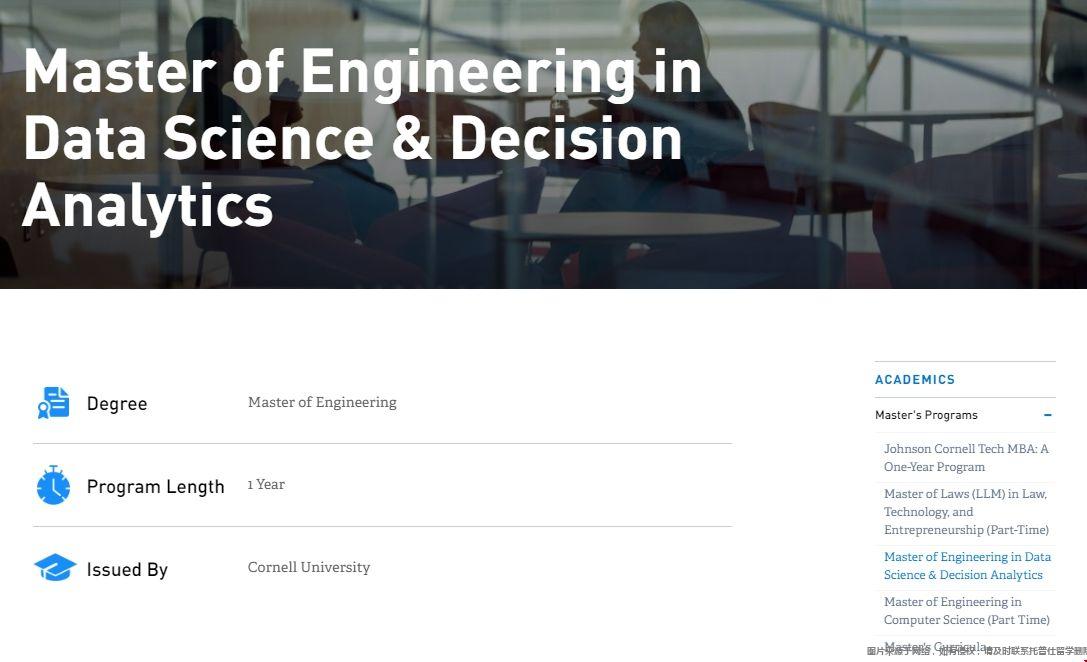Click the Program Length stopwatch icon
The image size is (1087, 662).
(54, 486)
